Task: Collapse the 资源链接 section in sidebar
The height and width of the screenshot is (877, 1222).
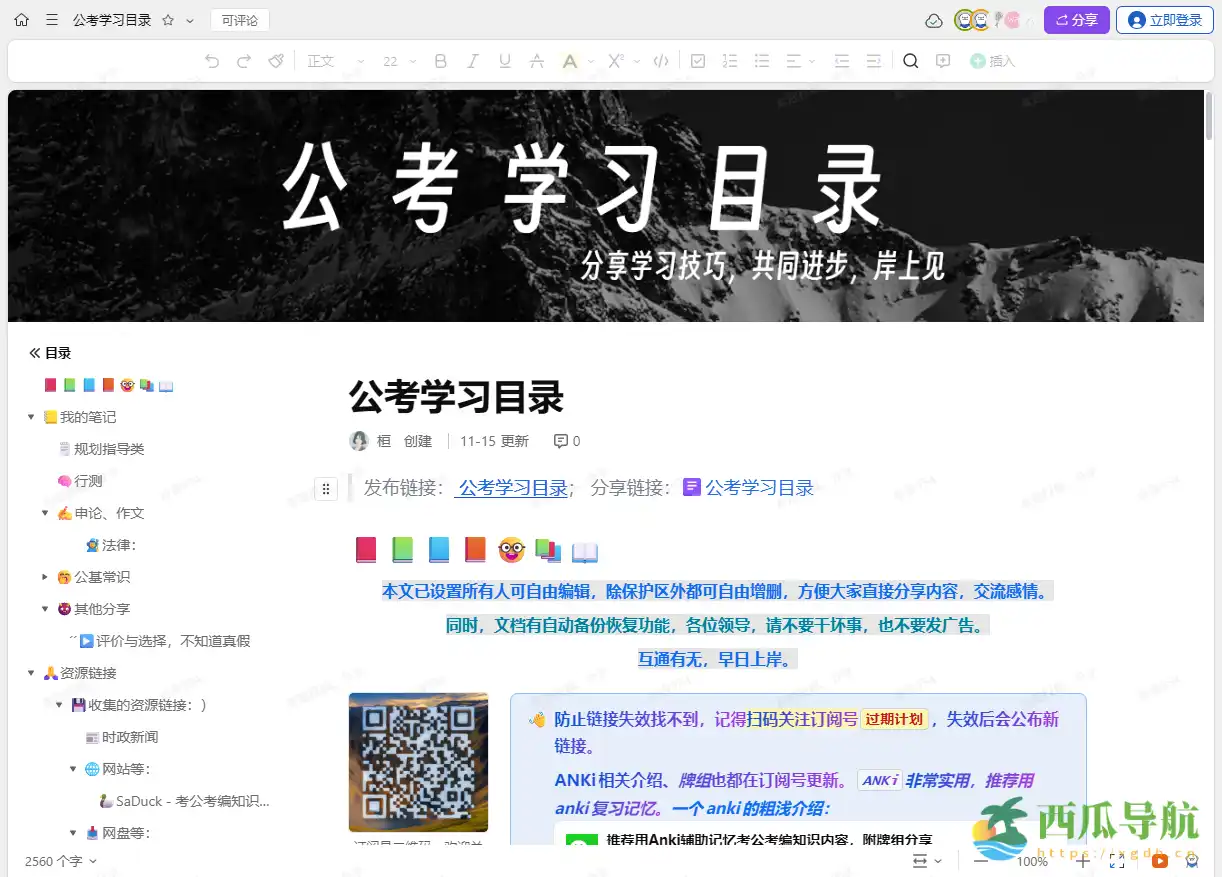Action: pos(30,673)
